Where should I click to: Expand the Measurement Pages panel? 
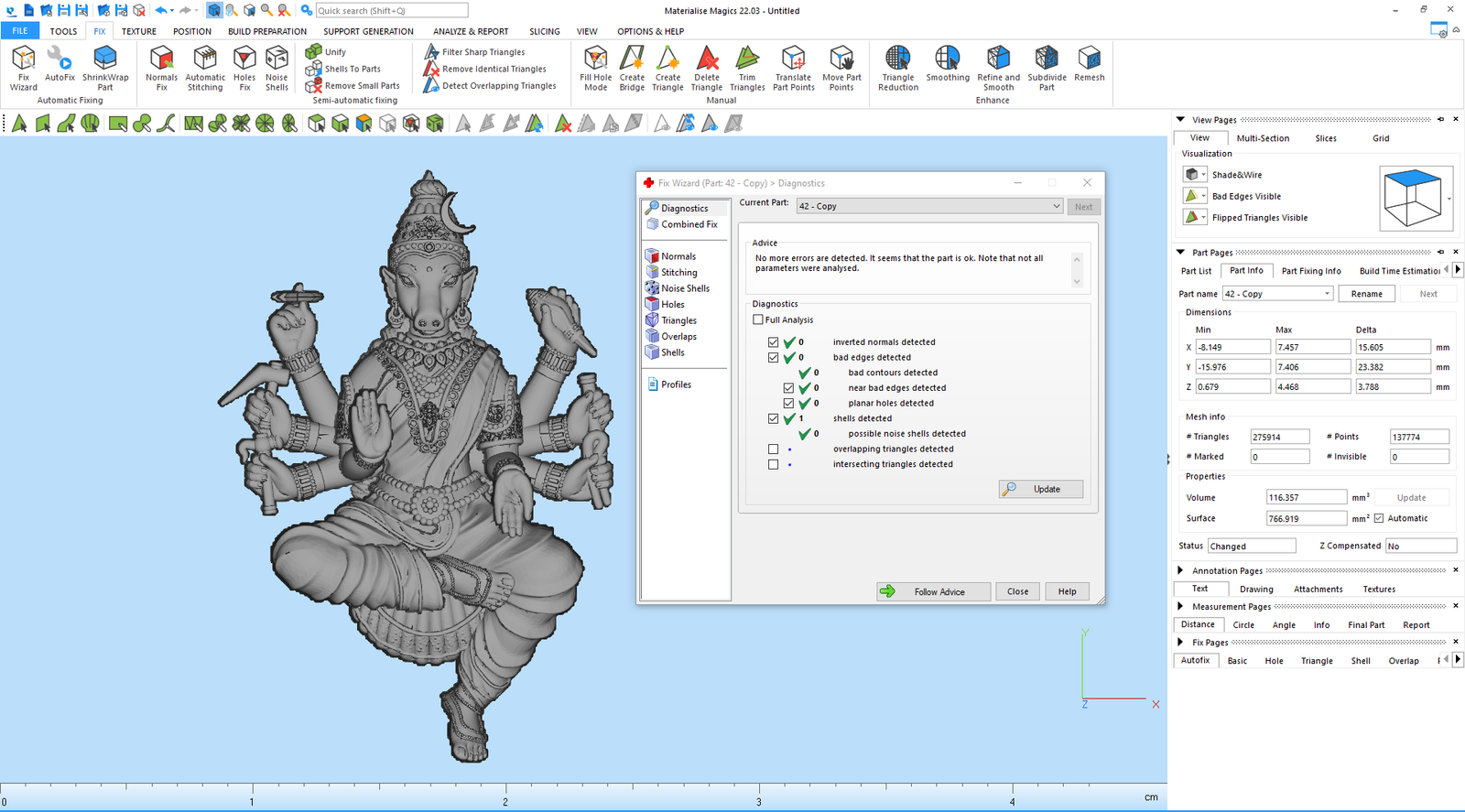click(1180, 606)
